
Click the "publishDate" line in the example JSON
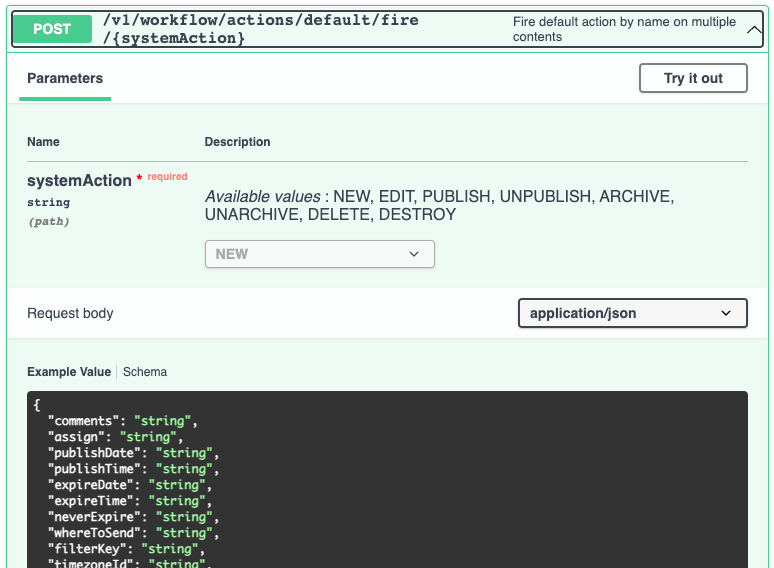[x=133, y=453]
